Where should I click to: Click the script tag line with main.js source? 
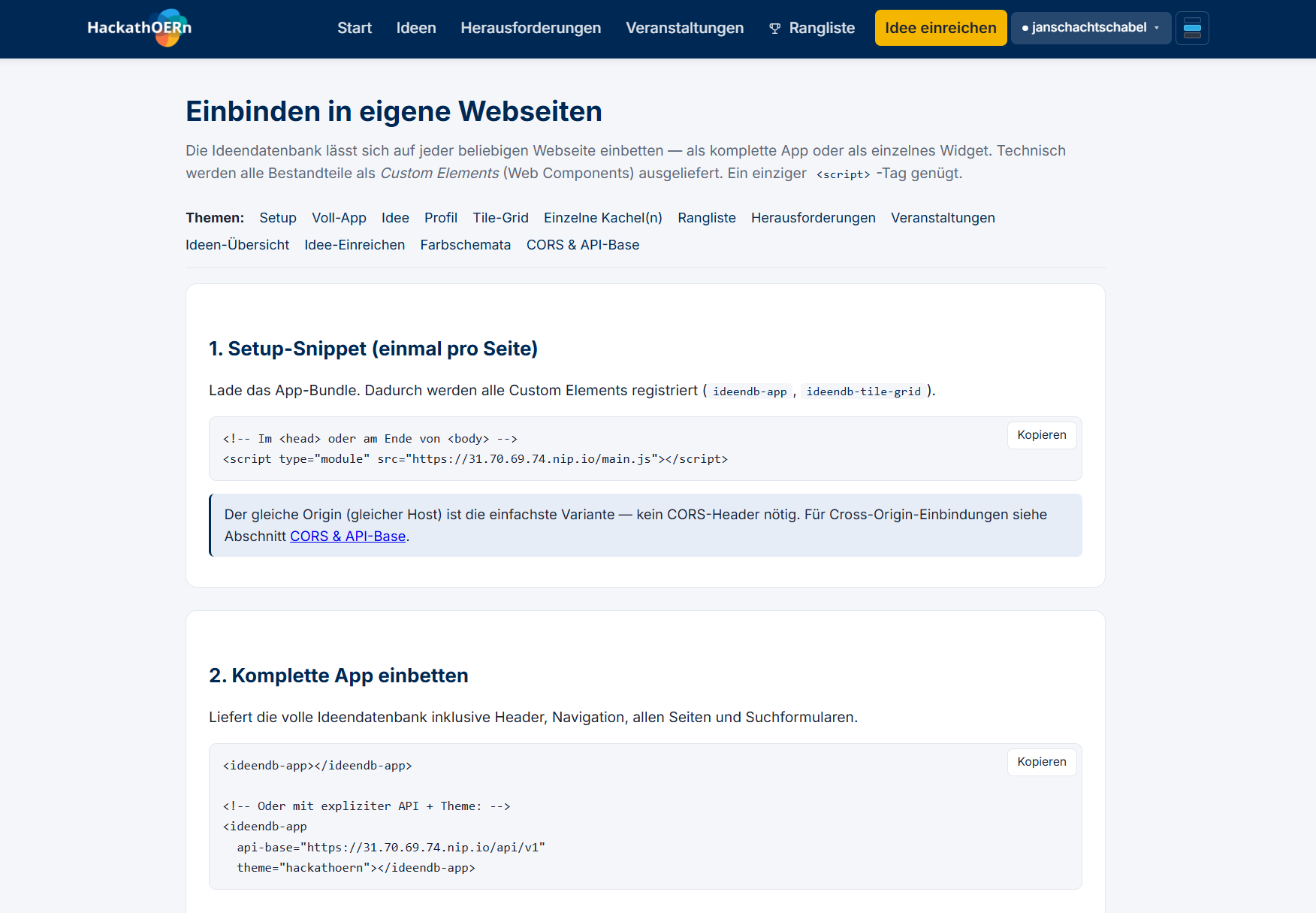click(x=475, y=459)
